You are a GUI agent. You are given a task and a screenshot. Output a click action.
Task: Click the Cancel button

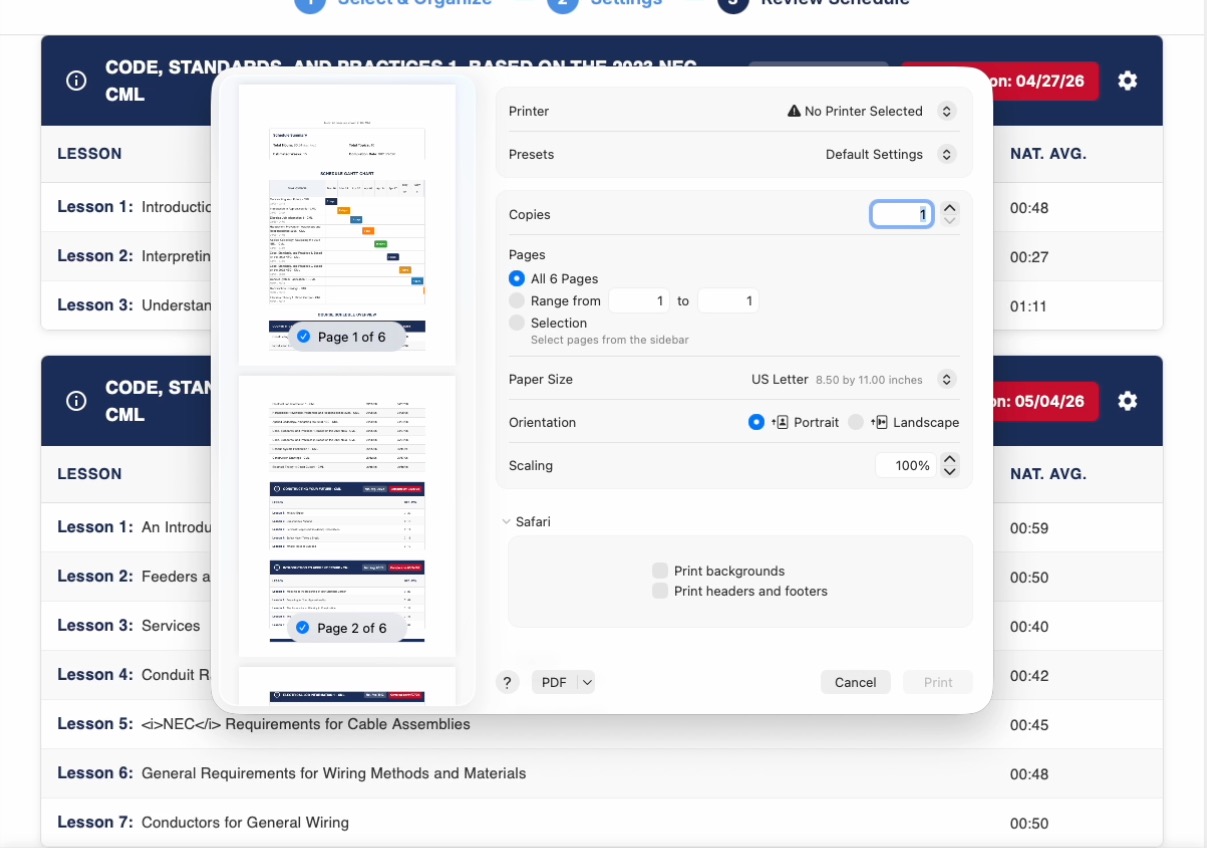pos(855,682)
